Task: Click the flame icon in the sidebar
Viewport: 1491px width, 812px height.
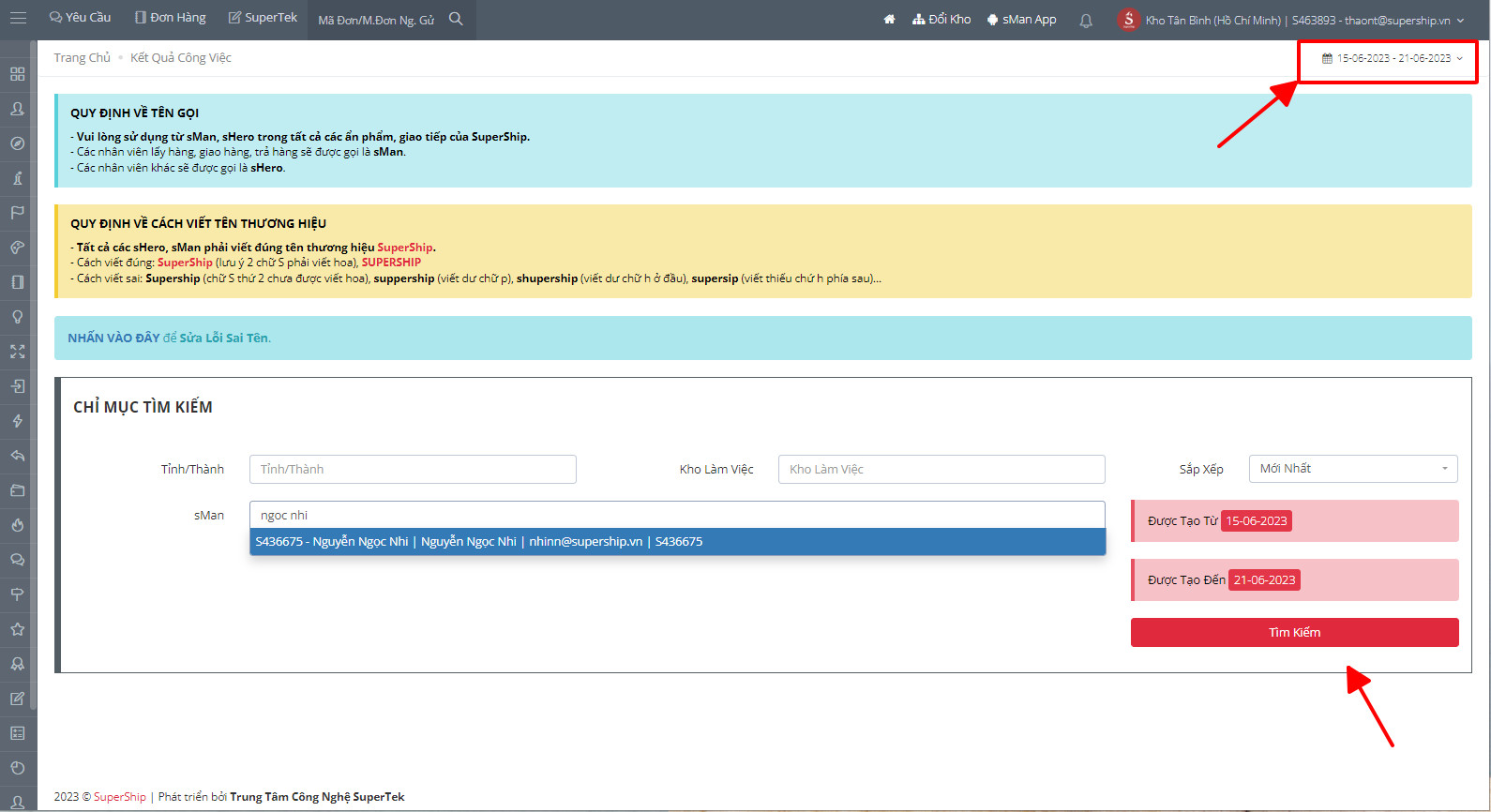Action: (x=17, y=525)
